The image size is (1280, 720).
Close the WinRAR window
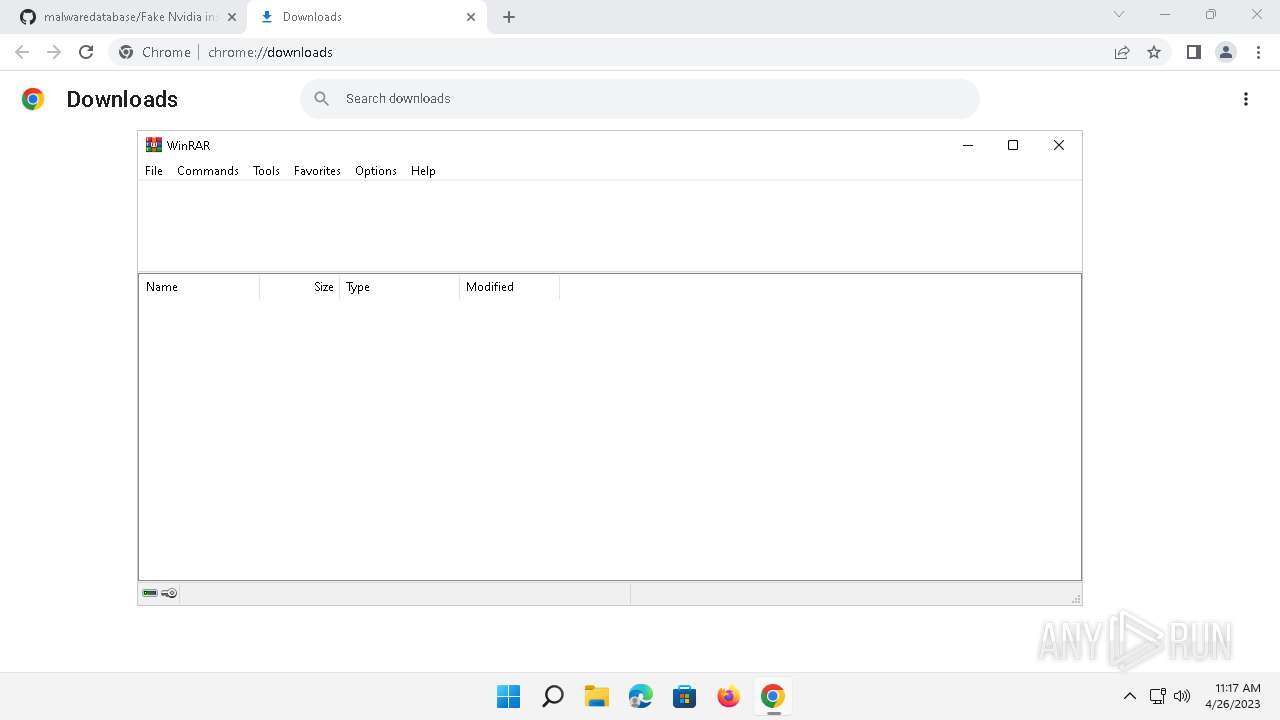click(x=1059, y=145)
